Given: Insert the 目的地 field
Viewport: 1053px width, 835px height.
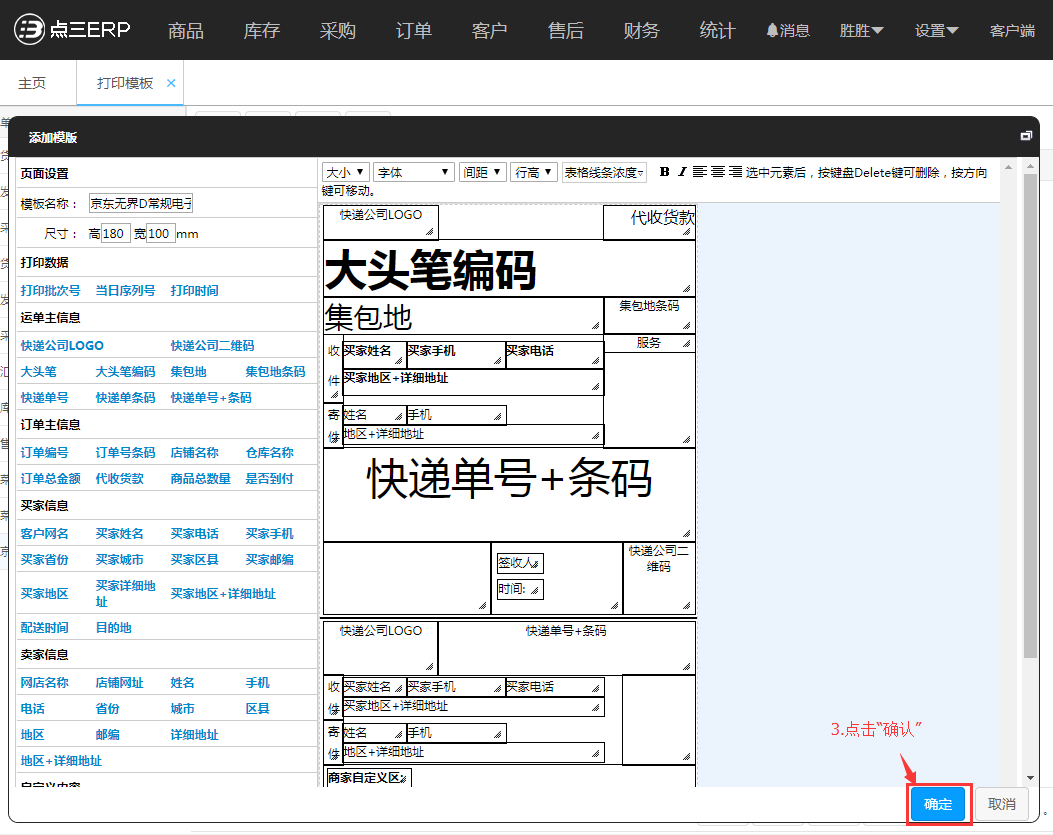Looking at the screenshot, I should pos(113,628).
